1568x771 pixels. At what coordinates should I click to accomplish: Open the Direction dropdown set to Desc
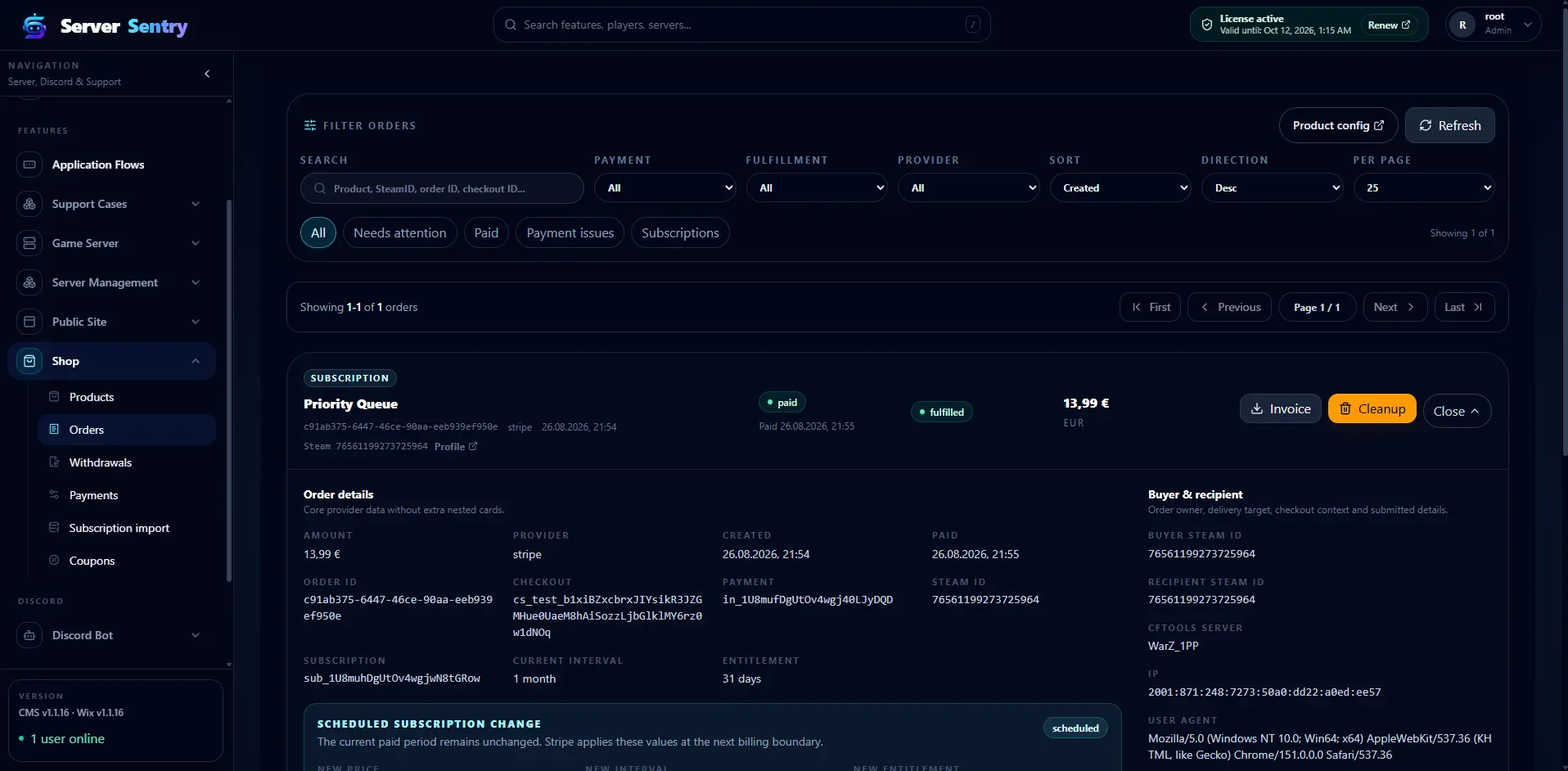[x=1273, y=188]
